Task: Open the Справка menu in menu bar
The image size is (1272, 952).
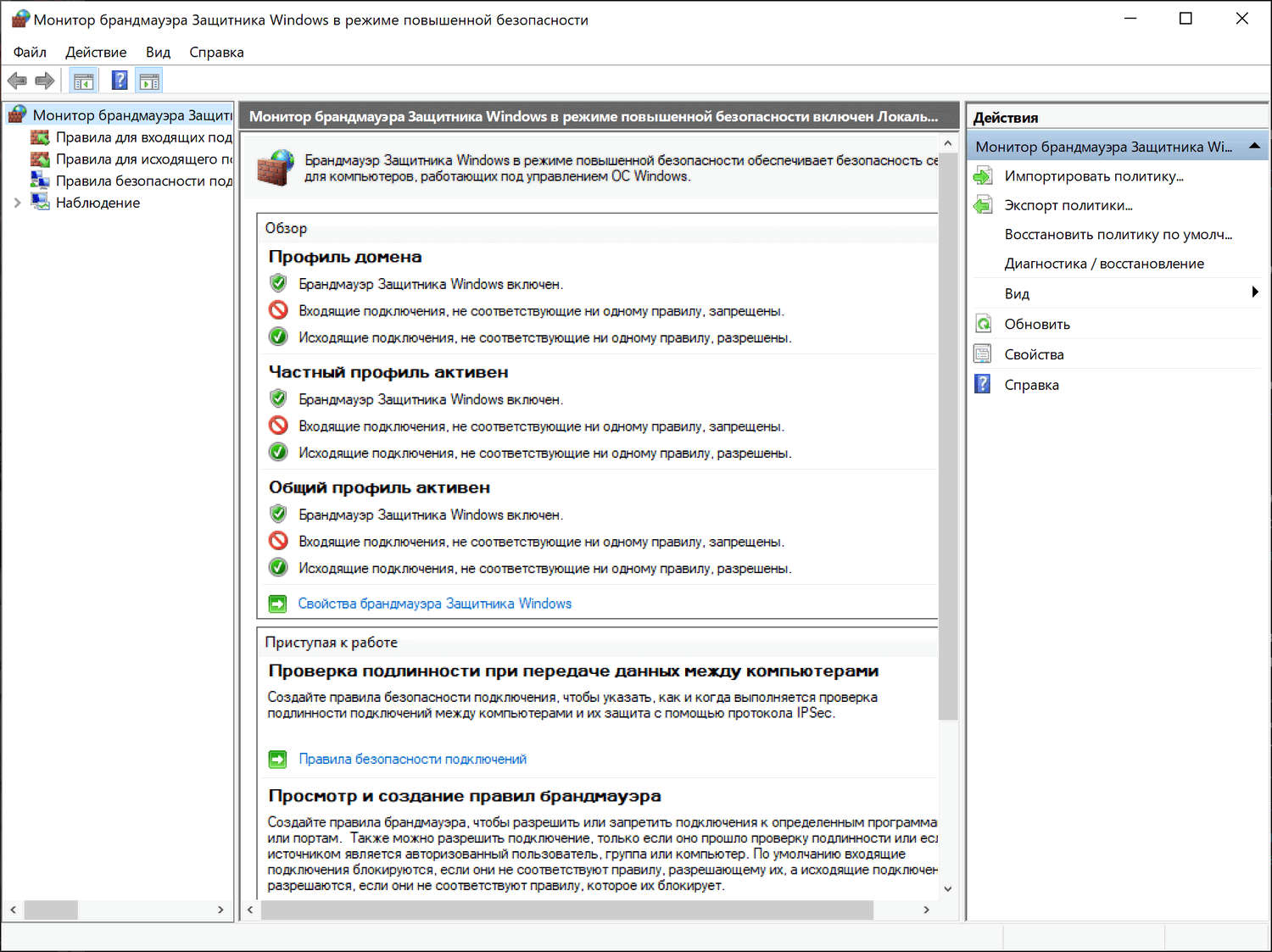Action: pos(216,52)
